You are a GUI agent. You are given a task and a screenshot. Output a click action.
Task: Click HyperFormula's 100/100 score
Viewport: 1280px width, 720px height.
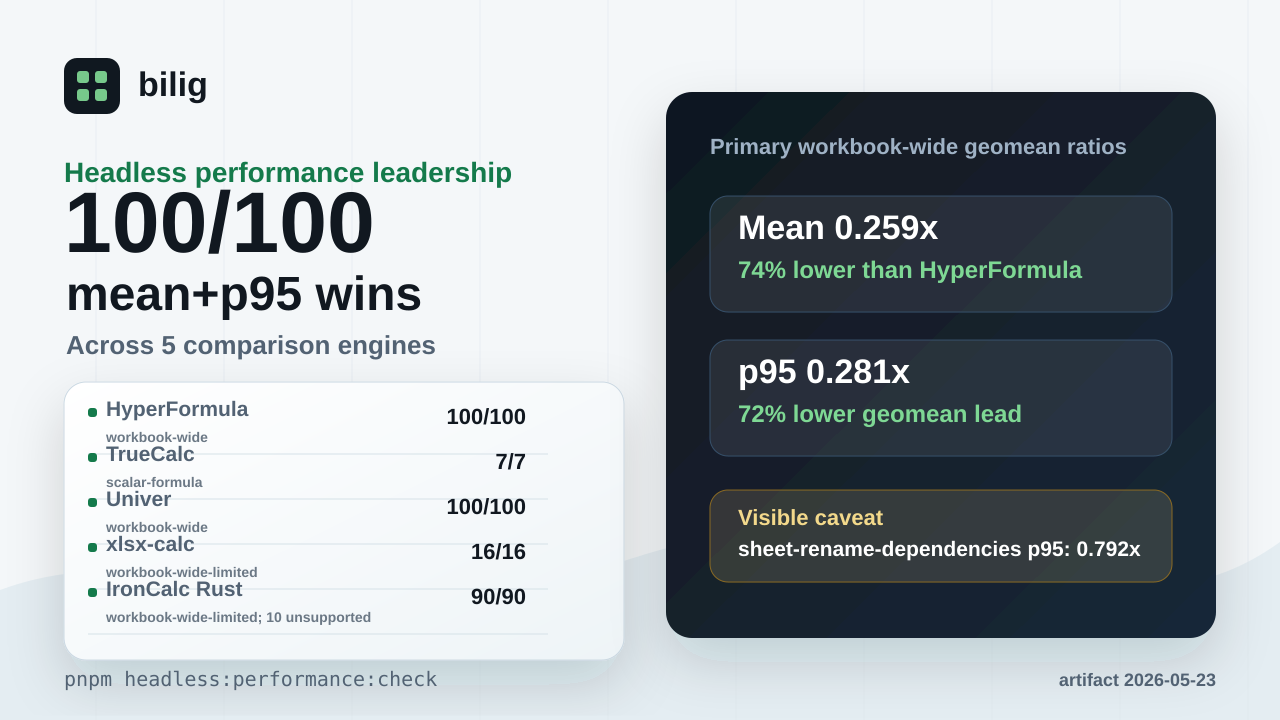click(x=486, y=417)
